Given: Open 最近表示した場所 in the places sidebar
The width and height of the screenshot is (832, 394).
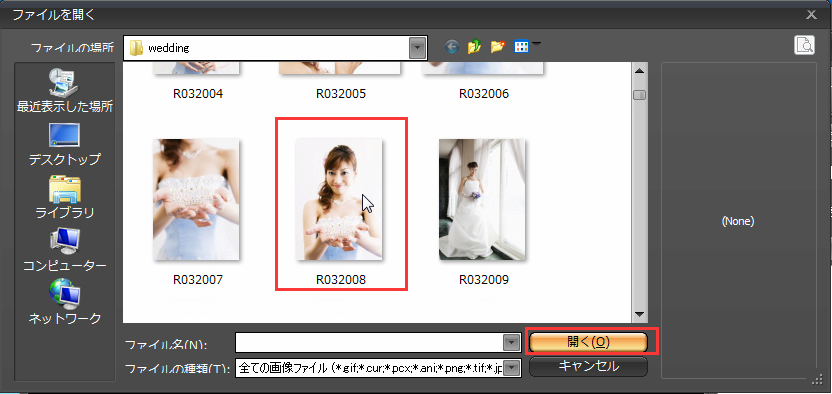Looking at the screenshot, I should point(65,91).
